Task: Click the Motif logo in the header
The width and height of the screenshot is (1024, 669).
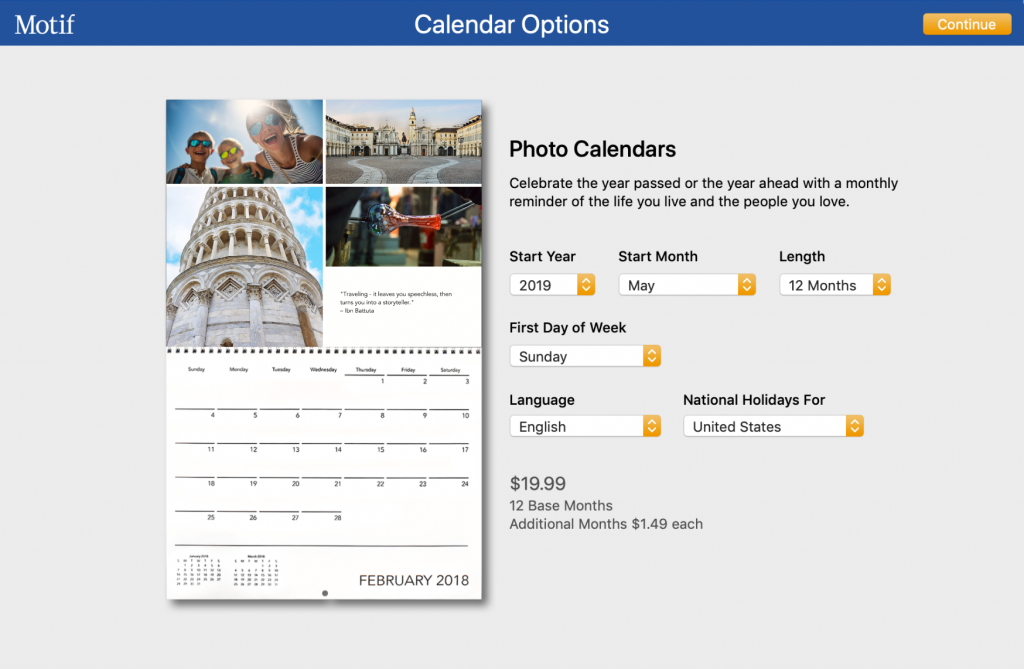Action: click(x=44, y=25)
